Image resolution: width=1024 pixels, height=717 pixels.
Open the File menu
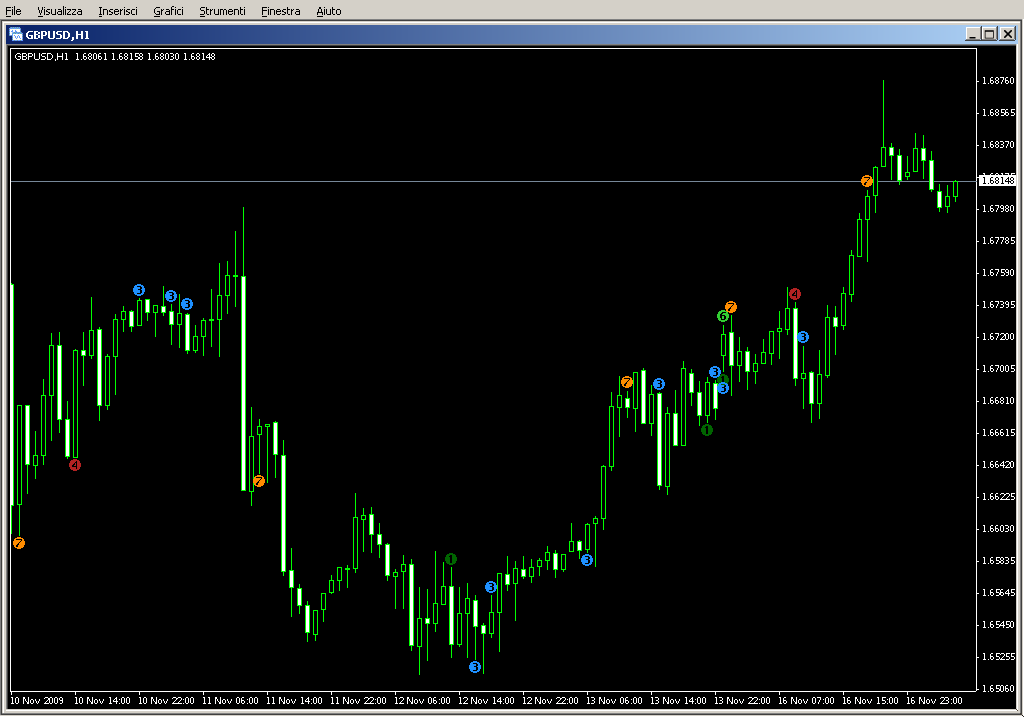pyautogui.click(x=14, y=11)
